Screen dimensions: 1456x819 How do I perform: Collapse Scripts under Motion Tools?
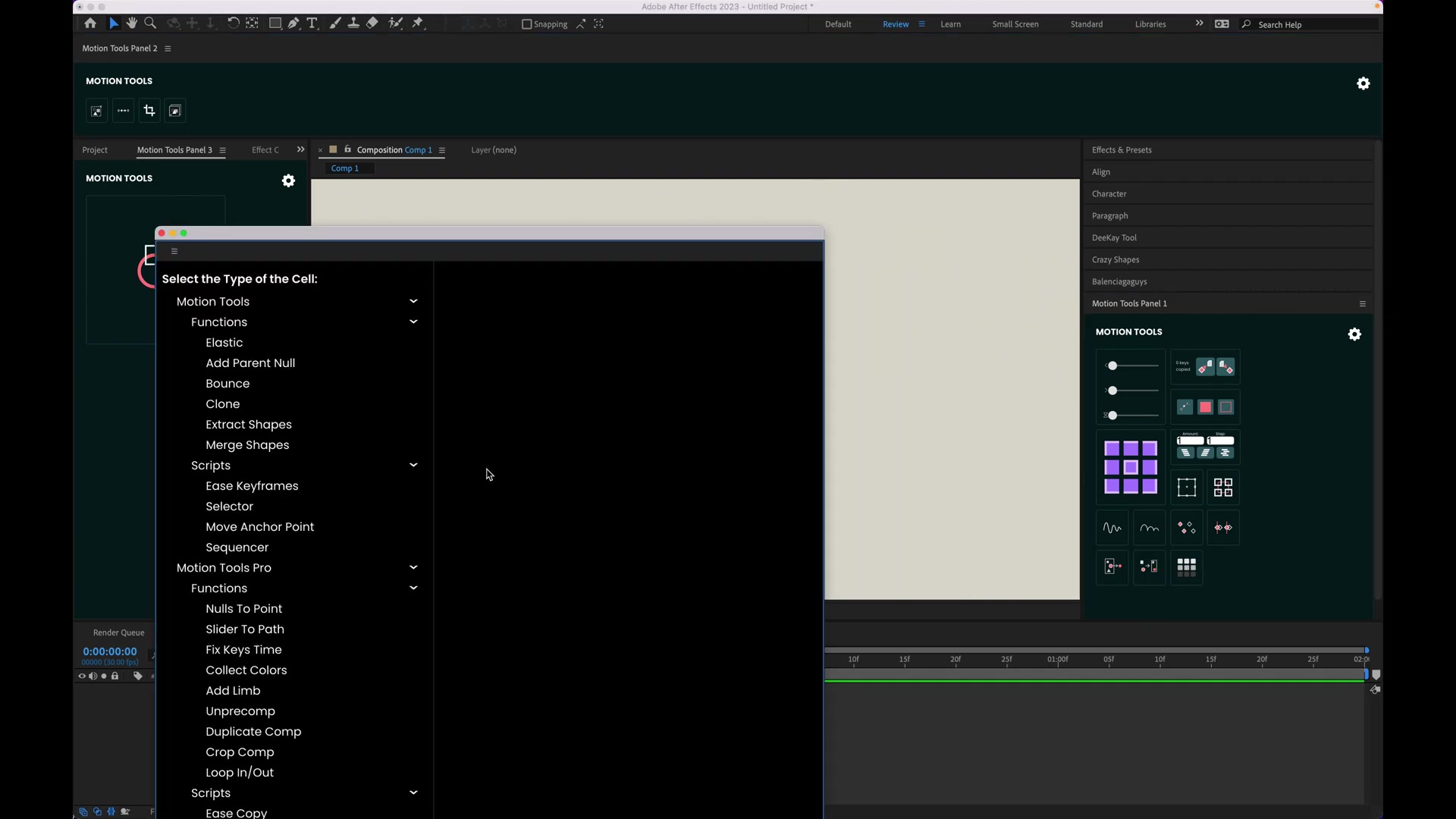[413, 465]
